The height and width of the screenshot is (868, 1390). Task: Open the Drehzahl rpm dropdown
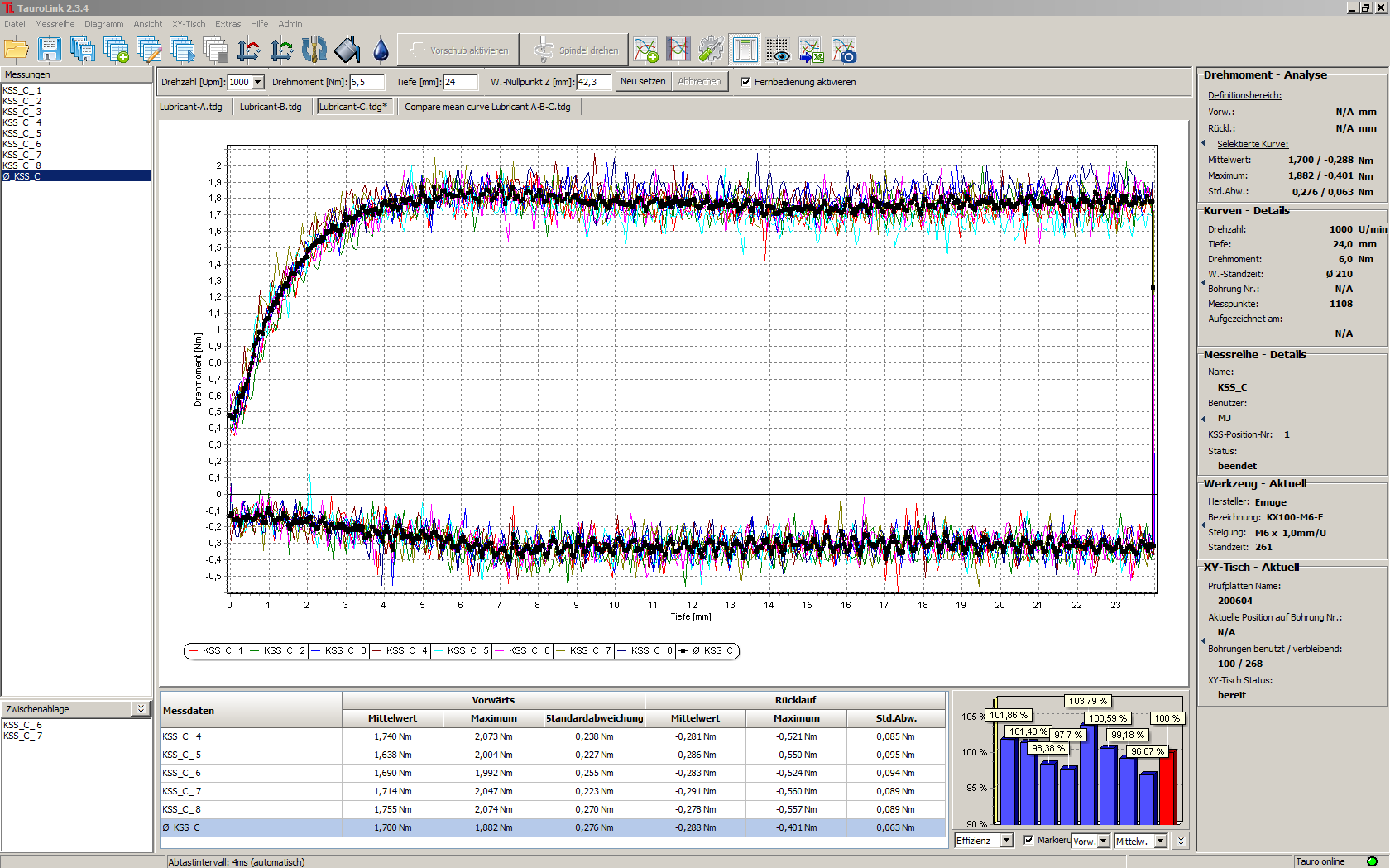click(258, 82)
